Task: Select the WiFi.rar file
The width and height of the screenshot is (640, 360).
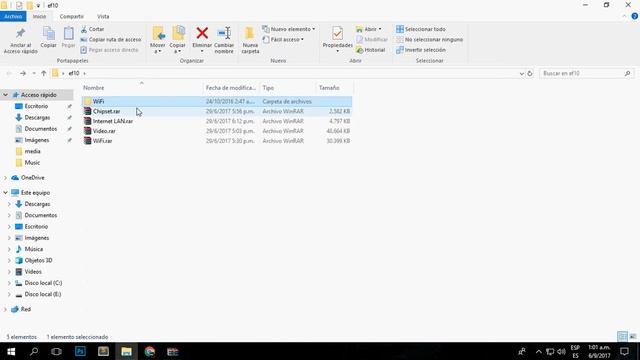Action: [216, 141]
